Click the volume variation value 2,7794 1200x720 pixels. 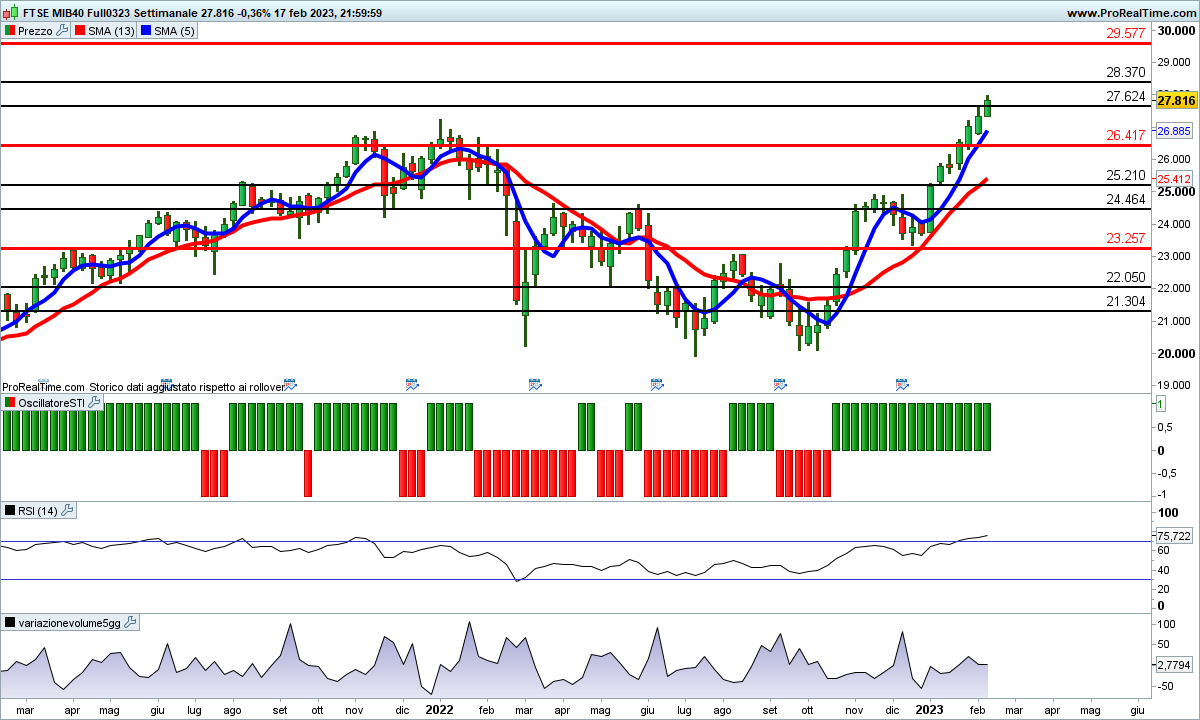(1174, 663)
